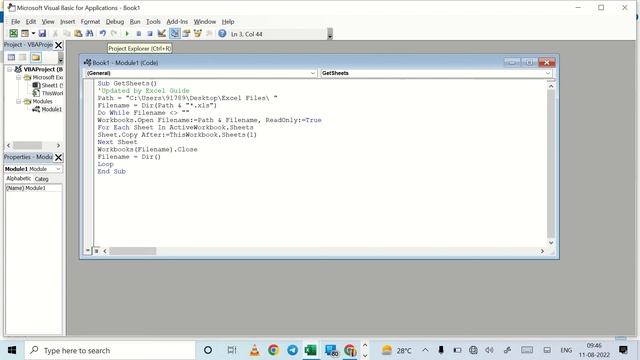The image size is (640, 360).
Task: Toggle Design Mode toolbar icon
Action: (162, 33)
